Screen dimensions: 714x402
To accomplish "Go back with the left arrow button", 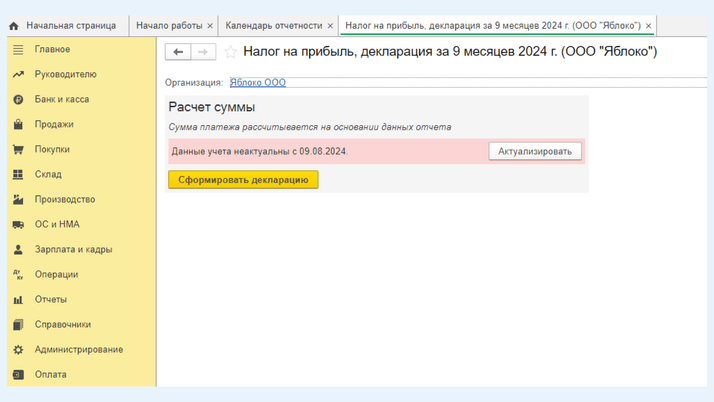I will pos(178,52).
